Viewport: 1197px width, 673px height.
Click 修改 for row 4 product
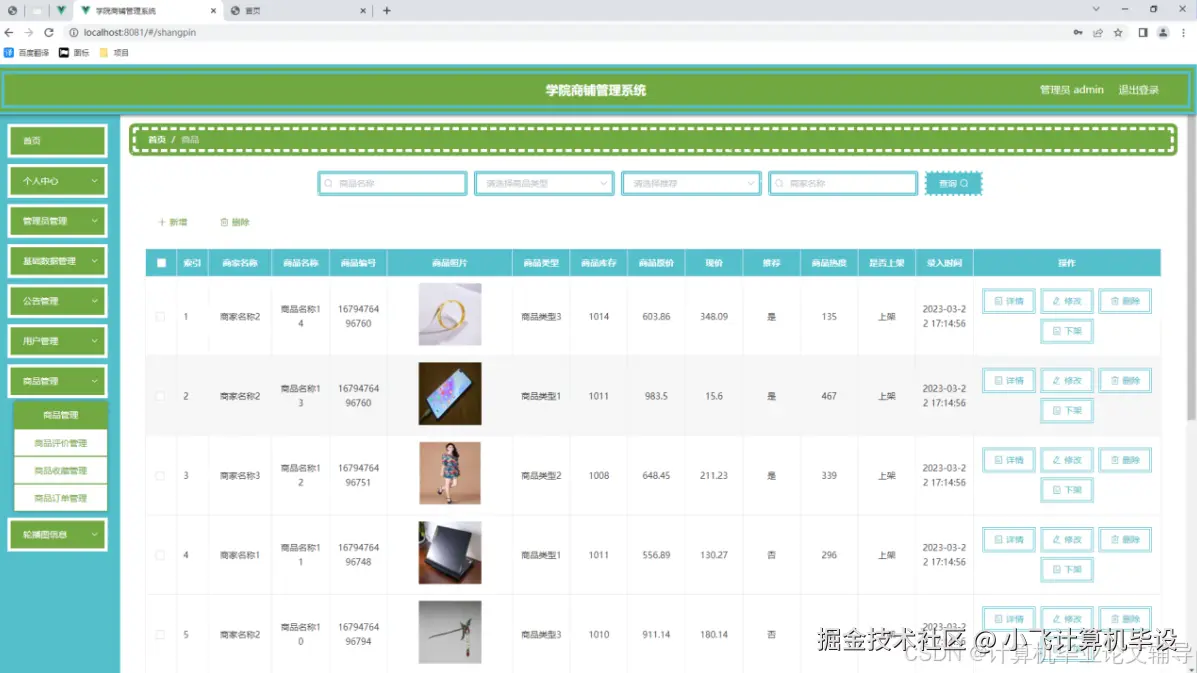(1066, 539)
